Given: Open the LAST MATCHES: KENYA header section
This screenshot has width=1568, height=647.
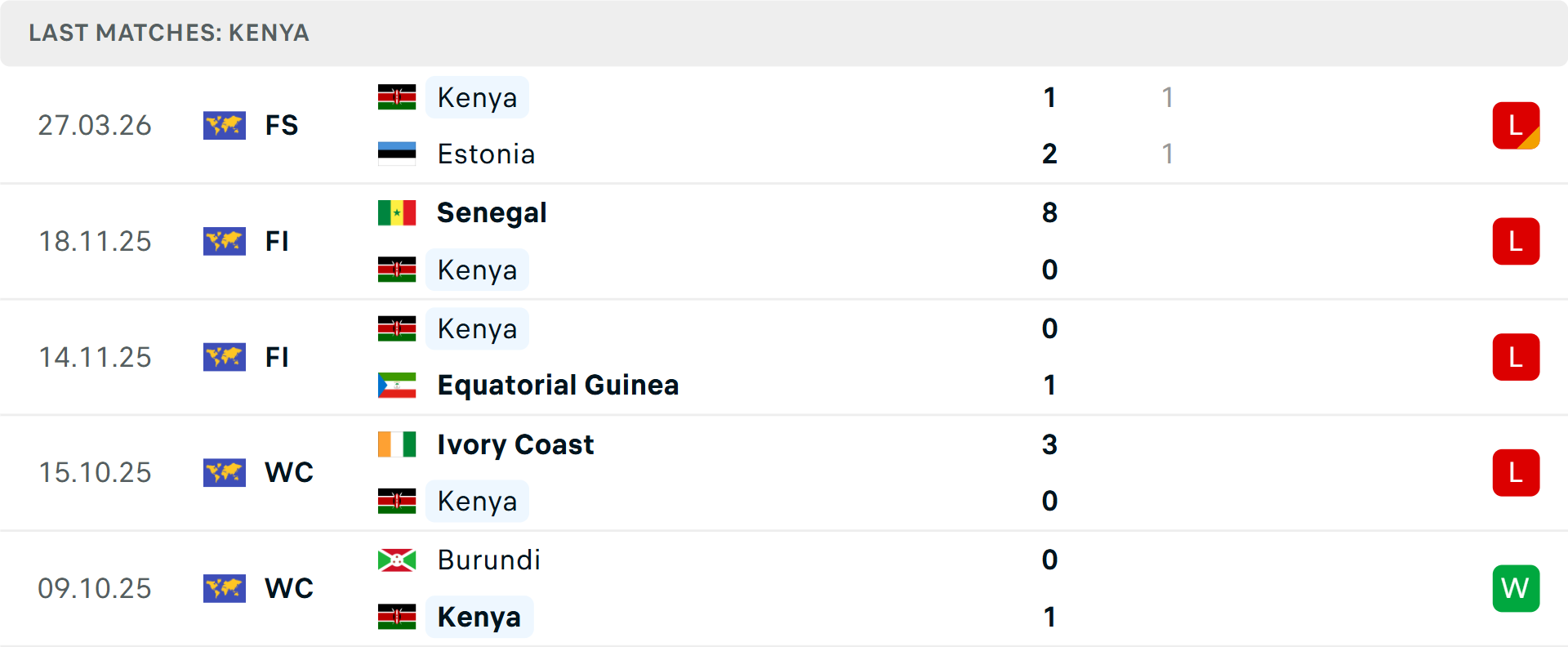Looking at the screenshot, I should point(169,33).
